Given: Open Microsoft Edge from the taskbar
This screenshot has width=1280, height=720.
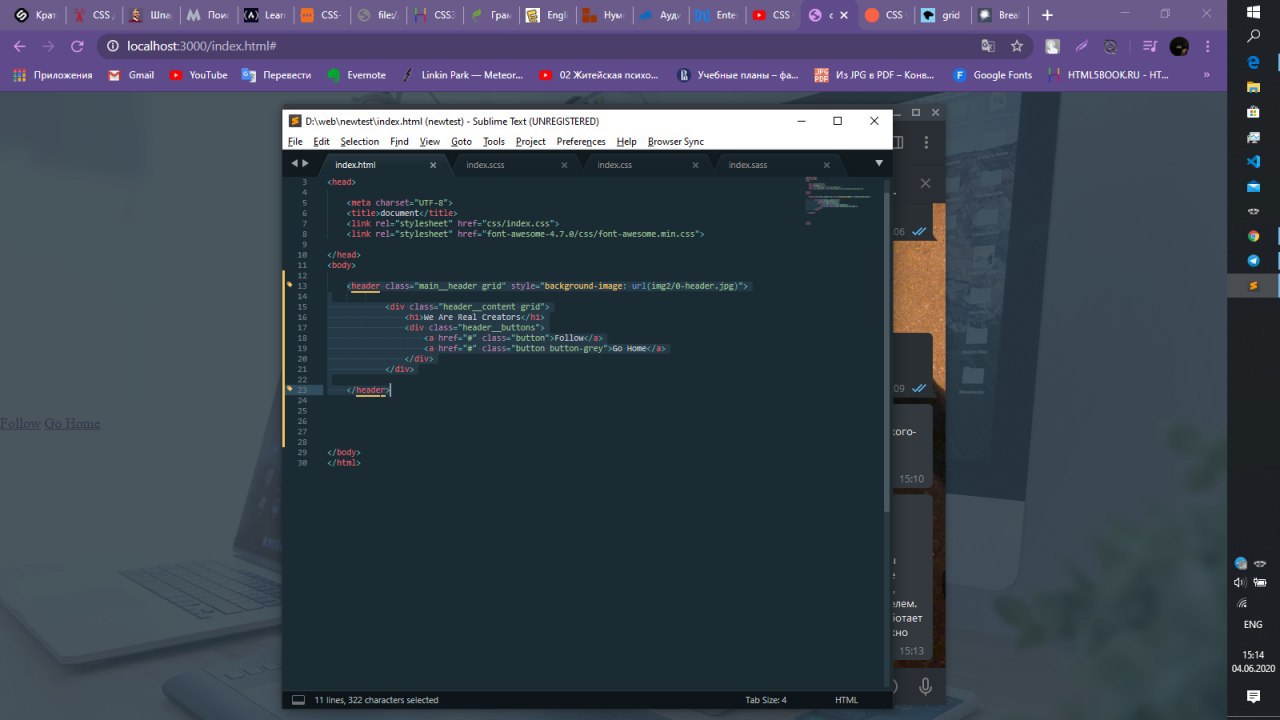Looking at the screenshot, I should point(1253,61).
